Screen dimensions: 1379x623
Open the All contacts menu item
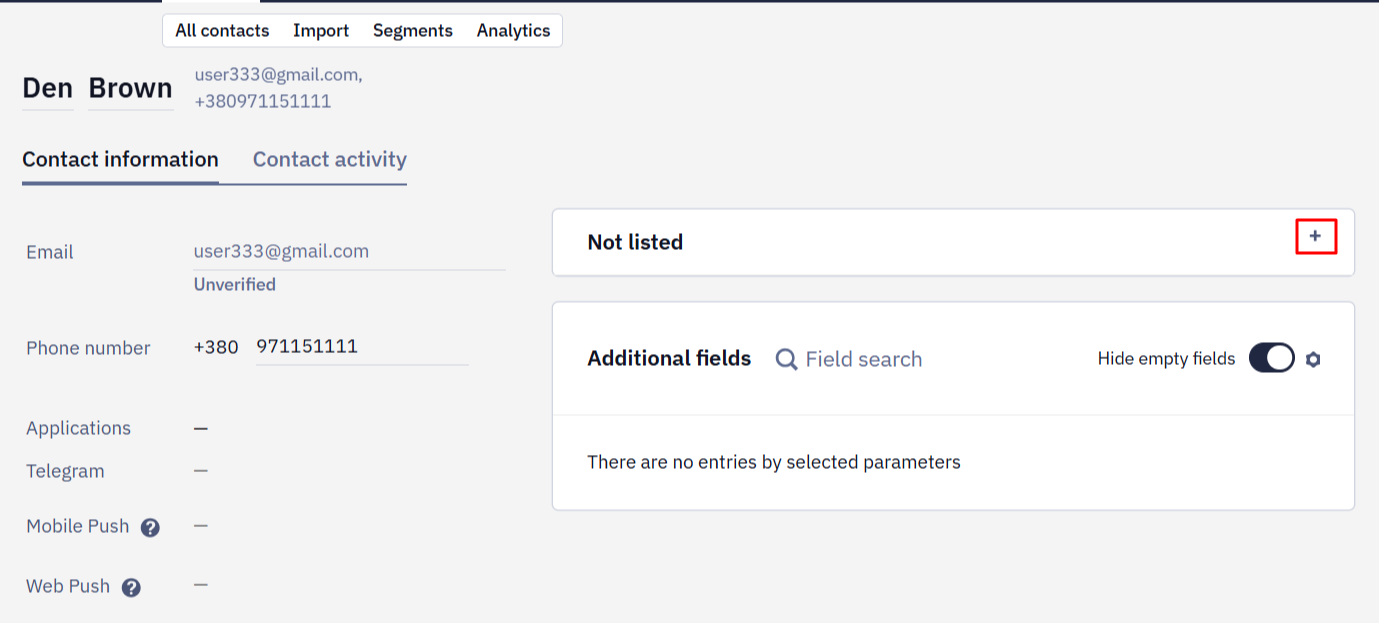click(x=222, y=30)
